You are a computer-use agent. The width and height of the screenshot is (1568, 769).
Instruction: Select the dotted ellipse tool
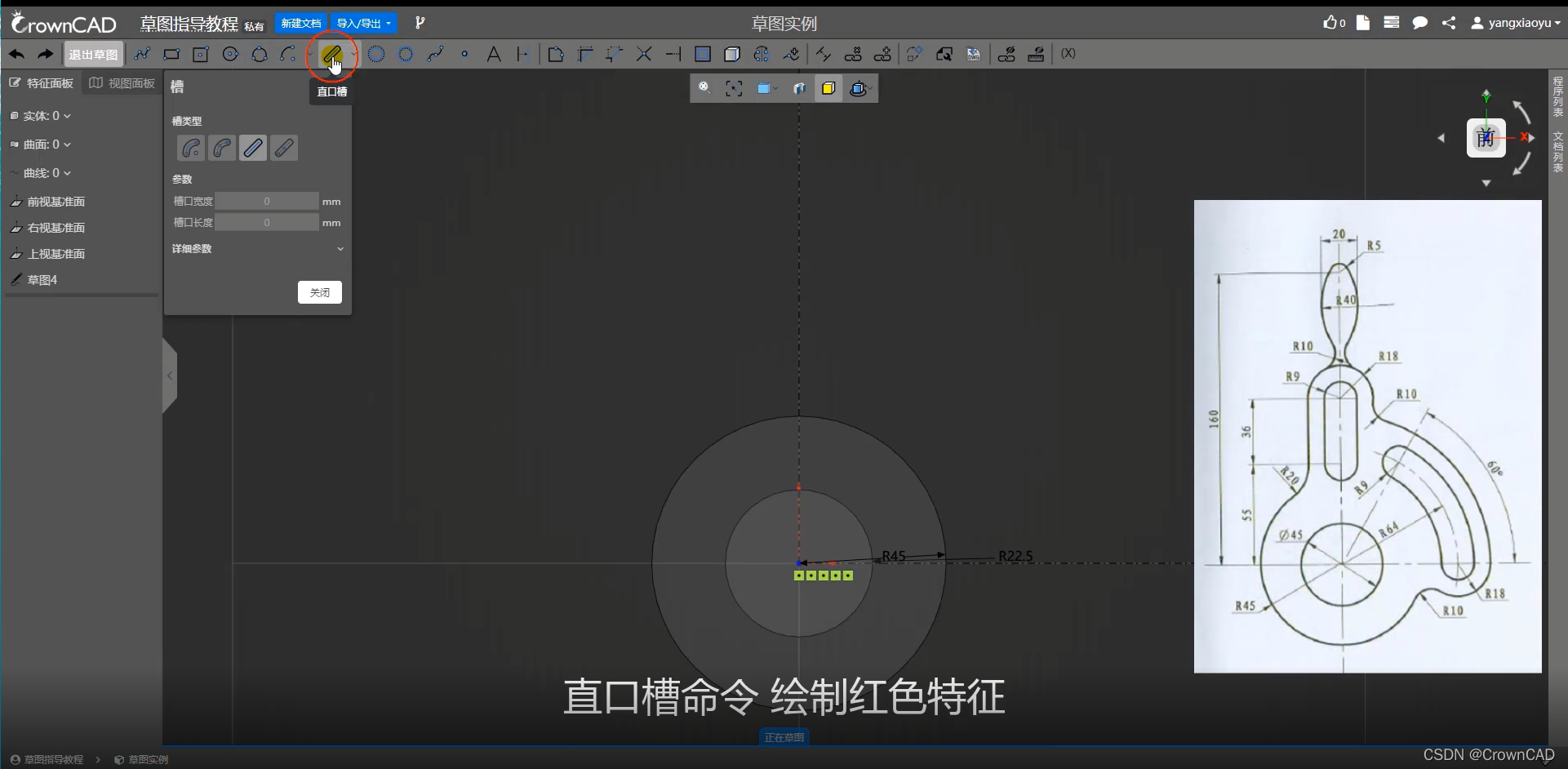[376, 55]
